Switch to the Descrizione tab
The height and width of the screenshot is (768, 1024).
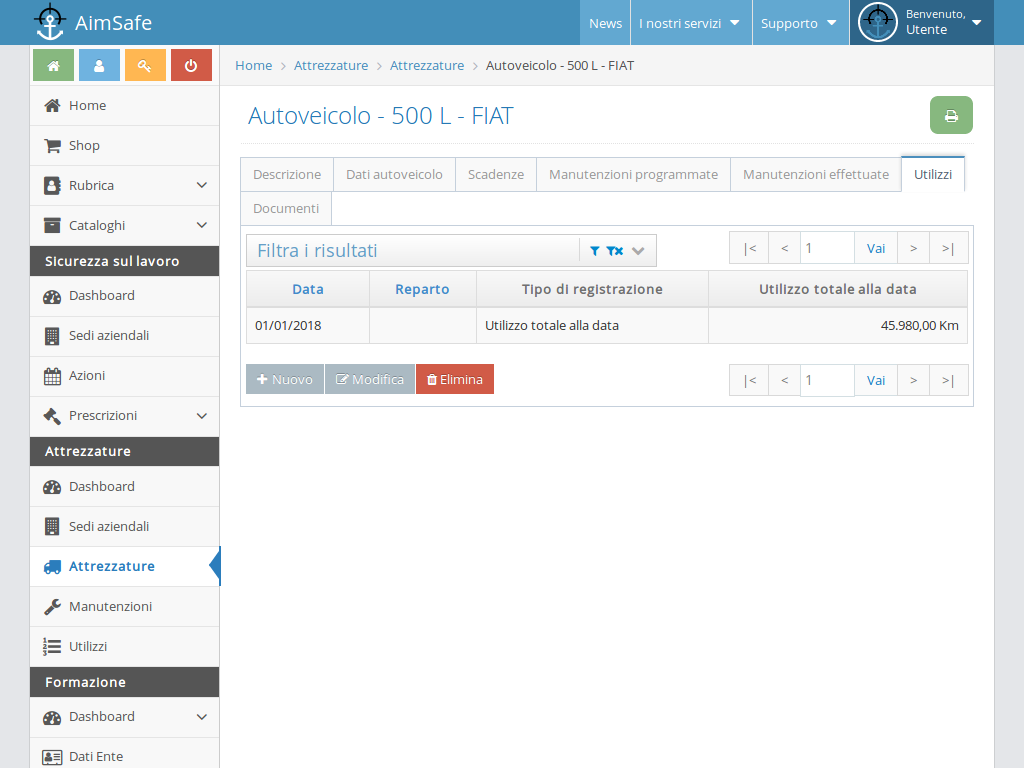point(287,174)
